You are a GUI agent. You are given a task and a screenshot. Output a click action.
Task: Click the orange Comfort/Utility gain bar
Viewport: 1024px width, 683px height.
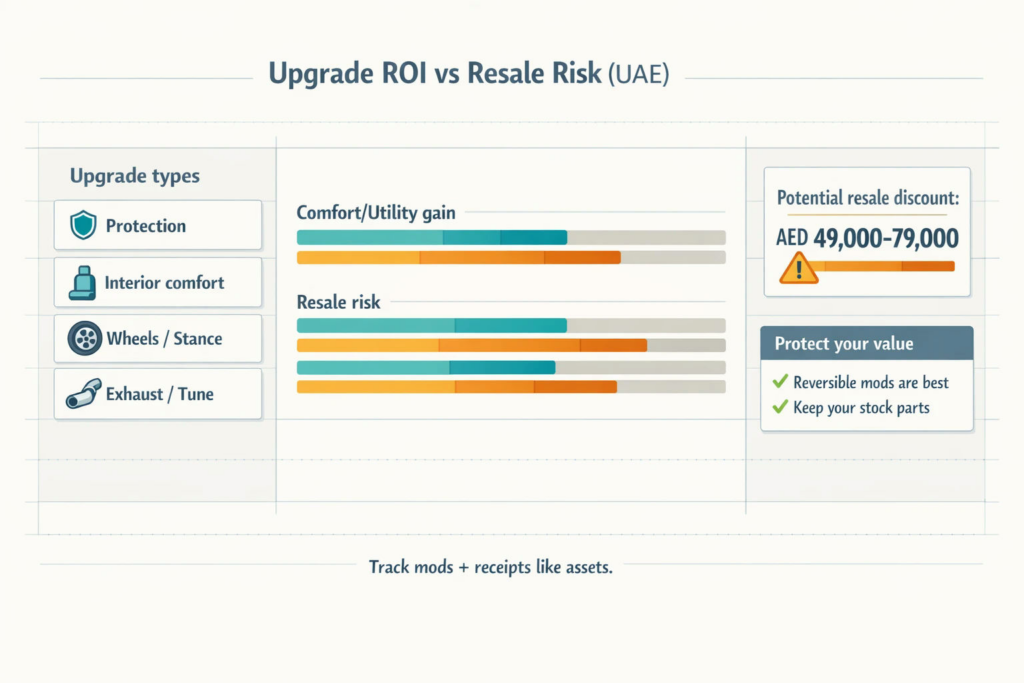pos(458,257)
